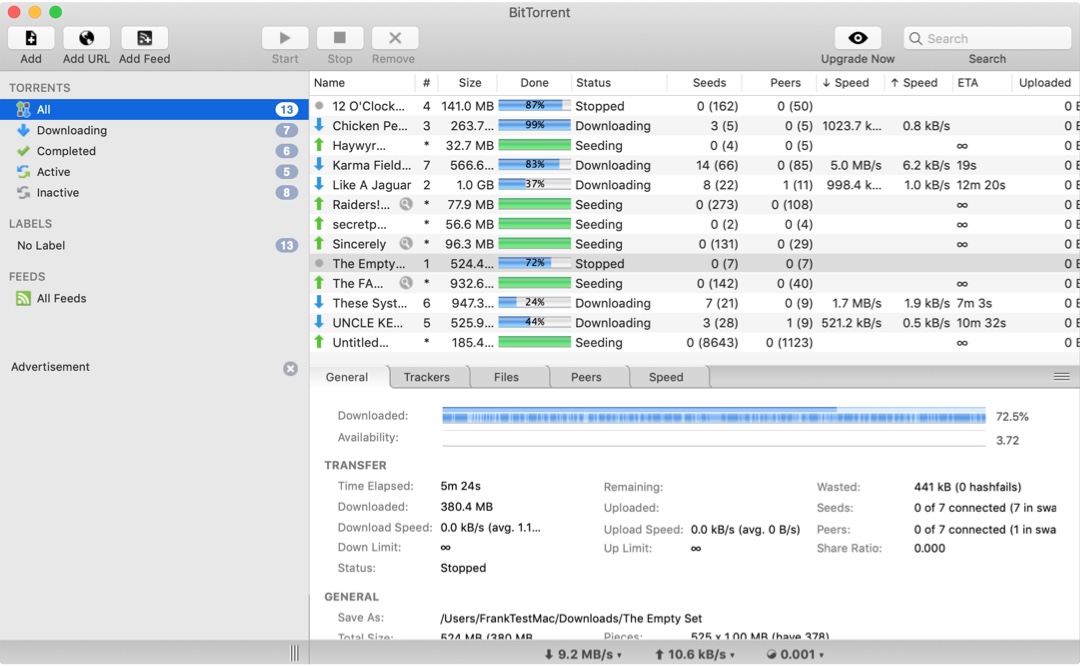The image size is (1080, 666).
Task: Click the Upgrade Now eye icon
Action: tap(858, 38)
